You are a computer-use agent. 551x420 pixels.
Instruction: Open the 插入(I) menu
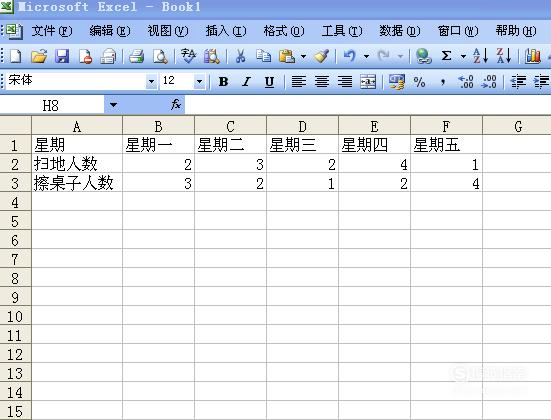click(226, 31)
